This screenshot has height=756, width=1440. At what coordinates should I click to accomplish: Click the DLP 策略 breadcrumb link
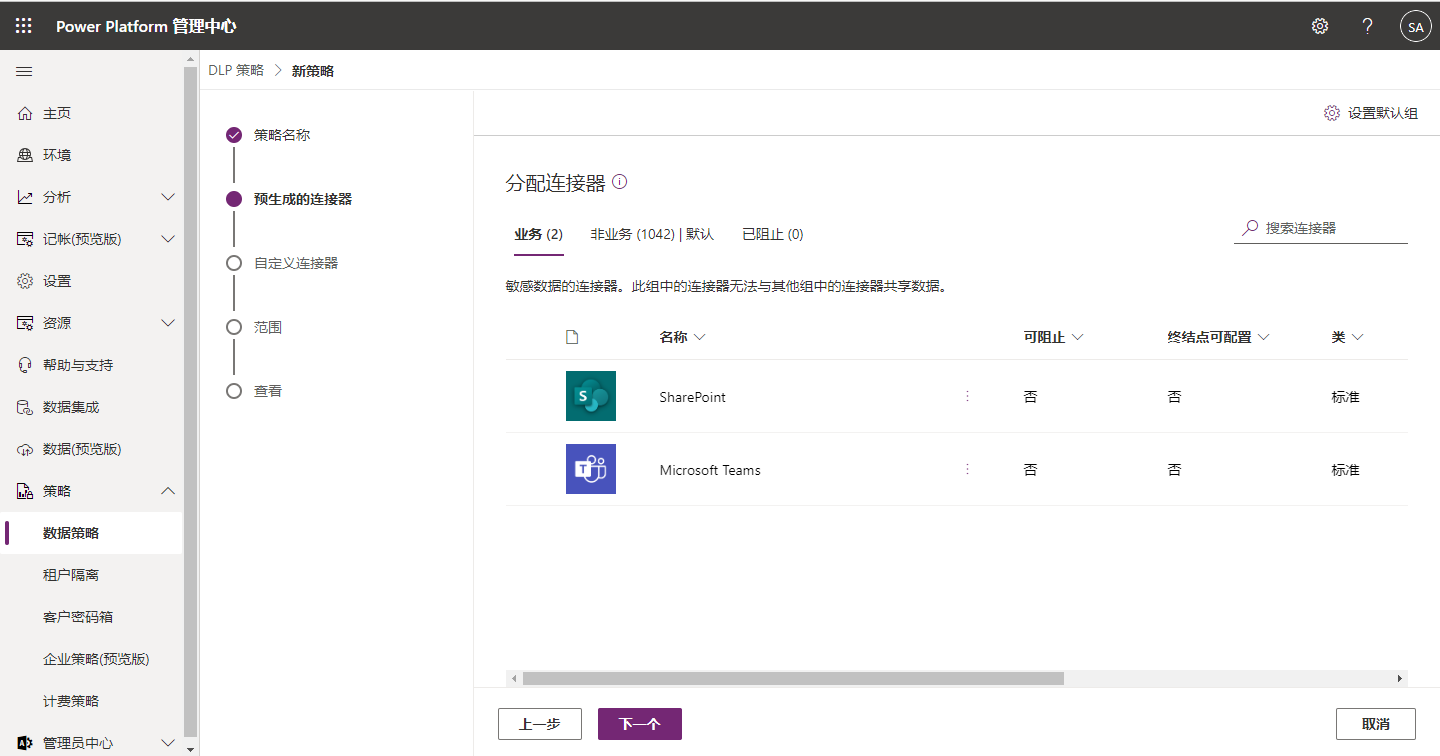236,70
